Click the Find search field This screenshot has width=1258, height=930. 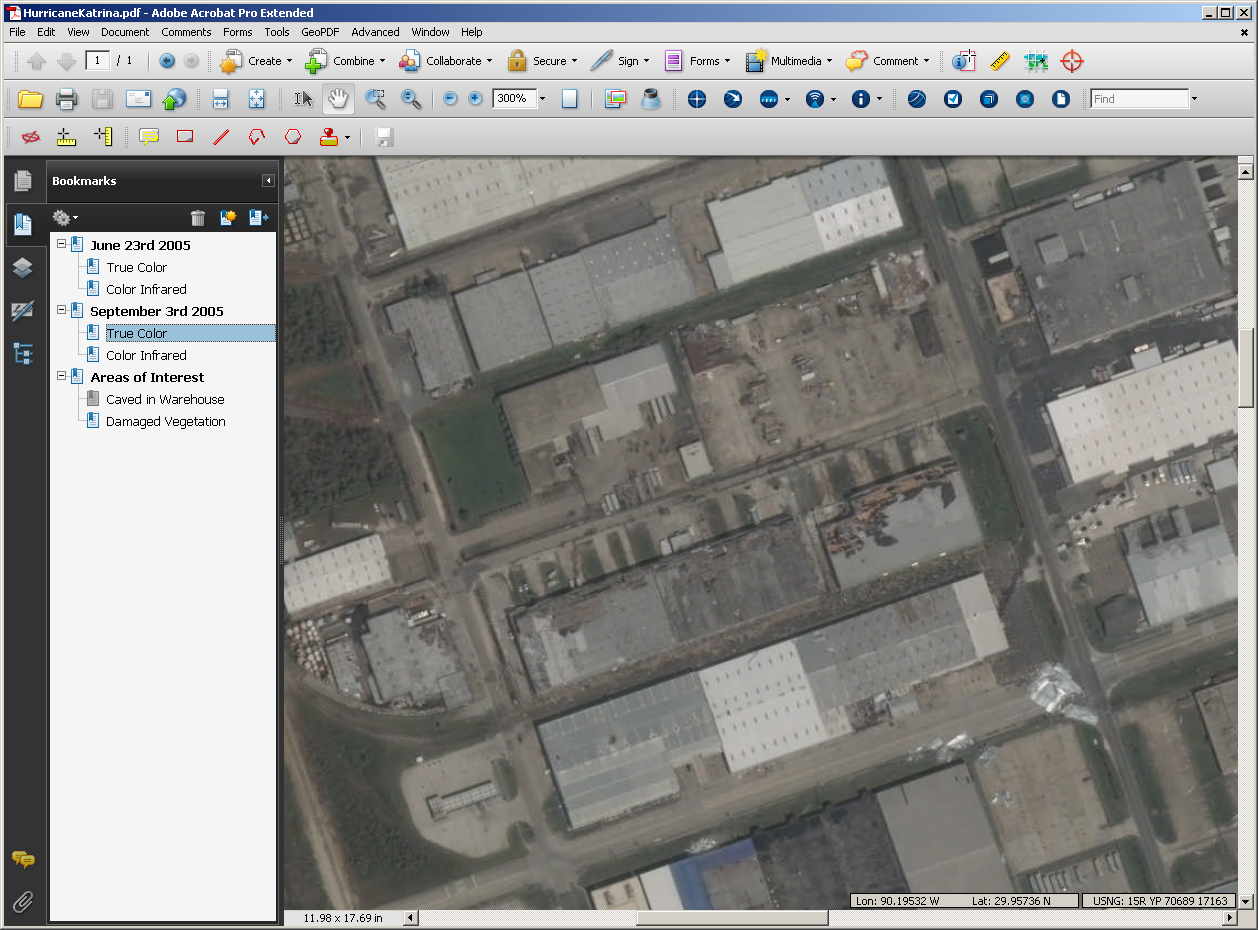coord(1140,99)
